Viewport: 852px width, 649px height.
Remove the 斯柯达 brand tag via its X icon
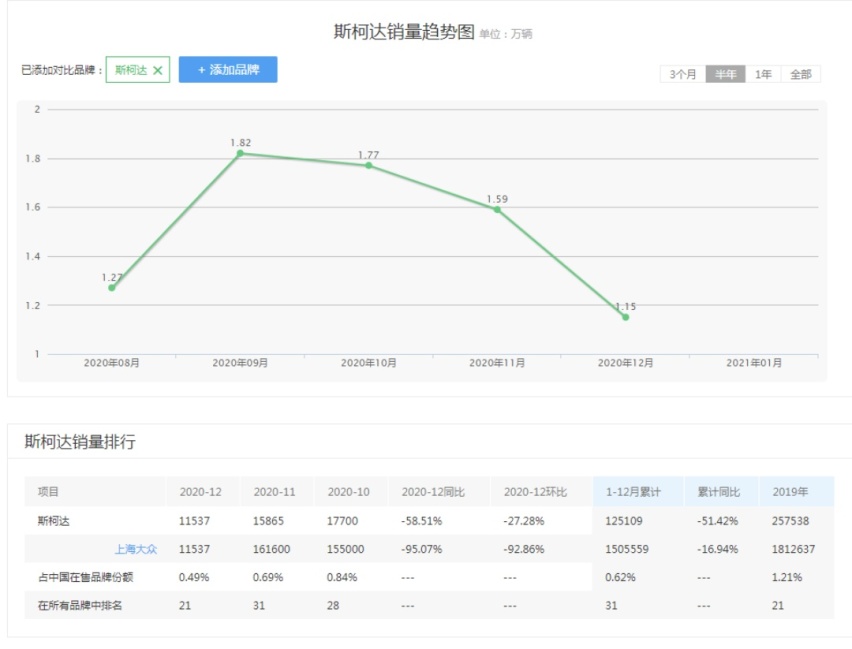point(158,70)
